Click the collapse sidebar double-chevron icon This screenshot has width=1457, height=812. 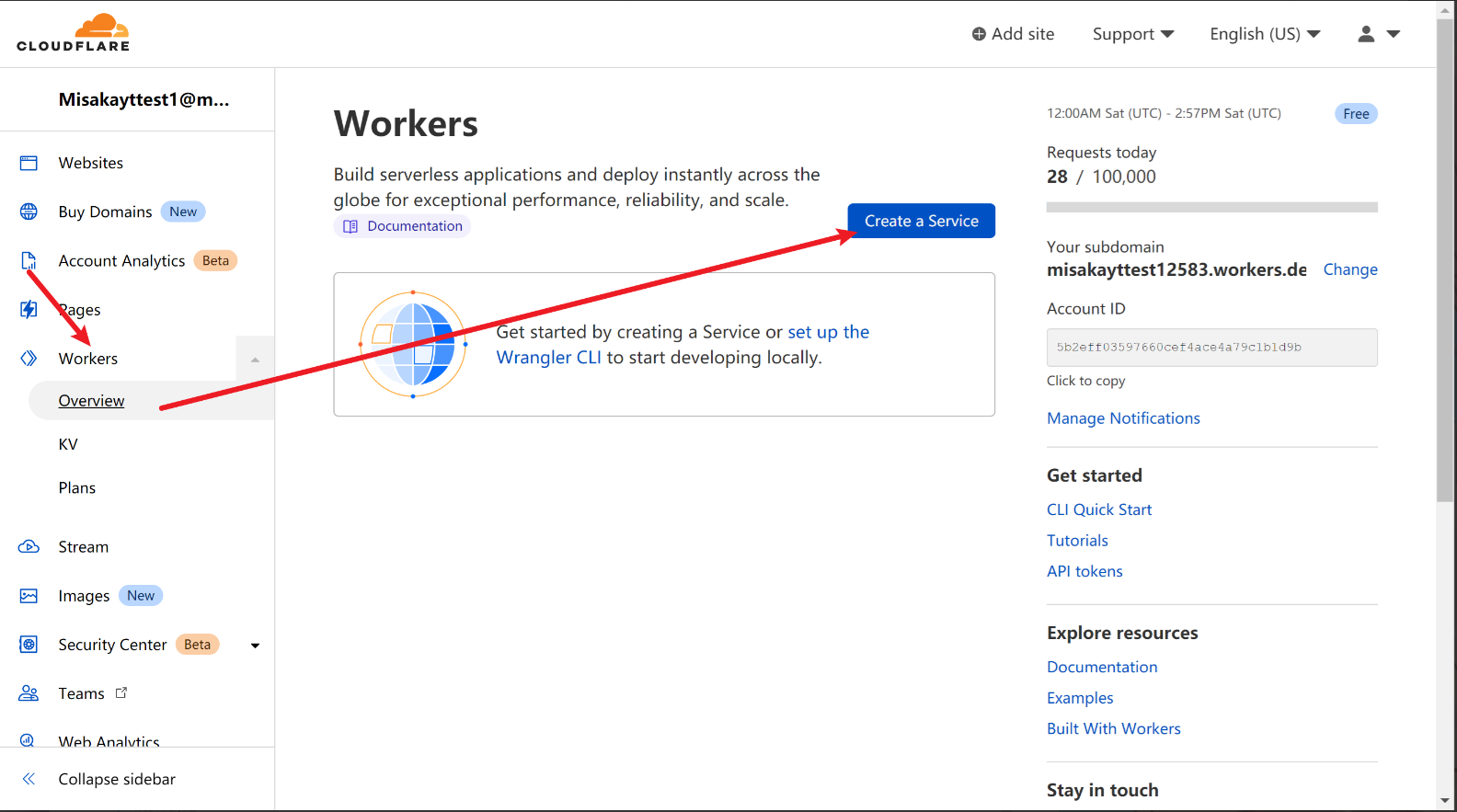(29, 779)
